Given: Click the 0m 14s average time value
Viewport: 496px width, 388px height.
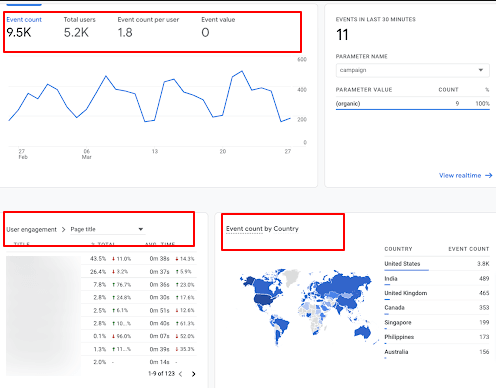Looking at the screenshot, I should [x=159, y=362].
